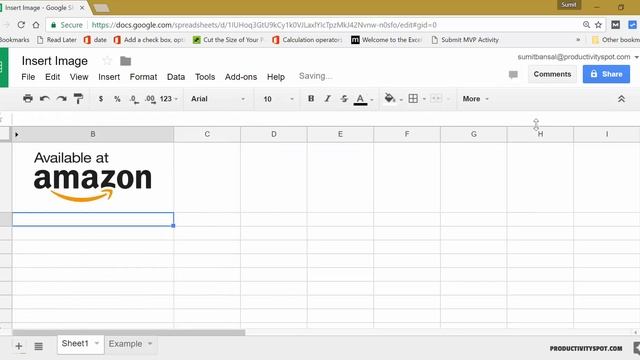Add a new sheet with plus
640x360 pixels.
[19, 346]
